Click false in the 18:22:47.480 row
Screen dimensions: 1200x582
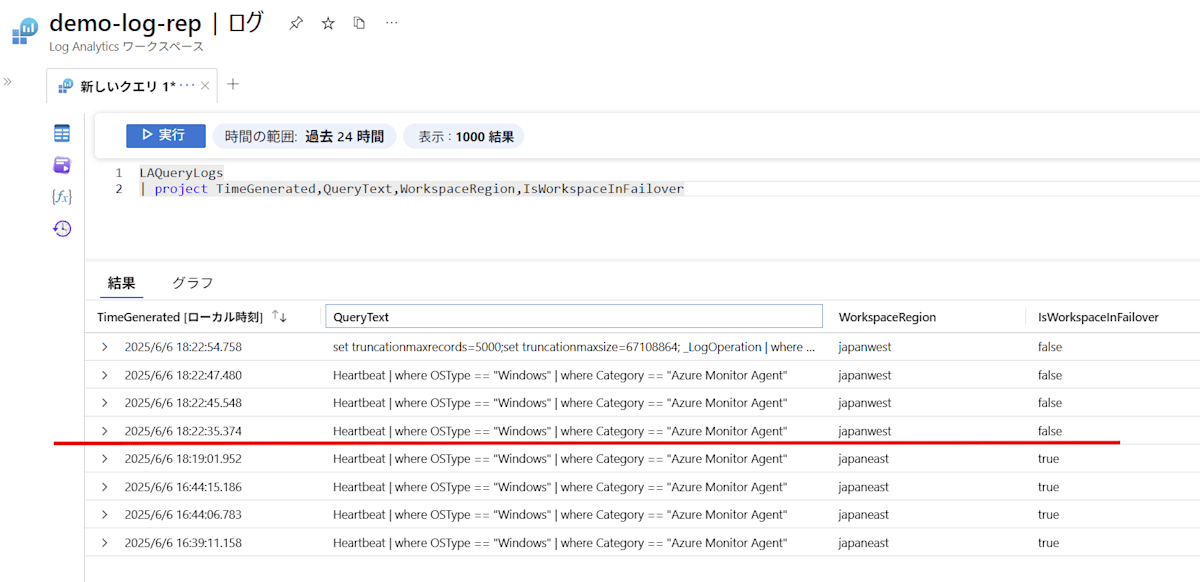1050,375
